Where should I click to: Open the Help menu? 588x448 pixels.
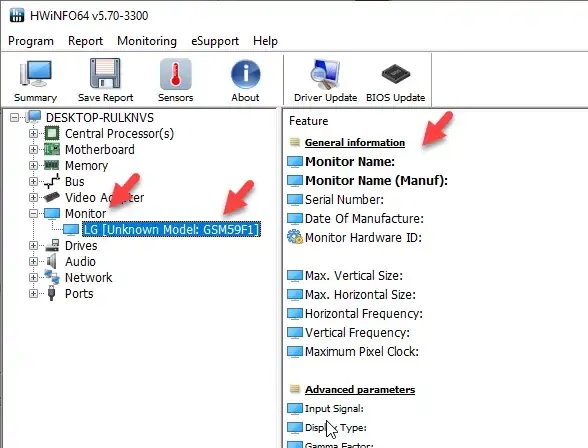265,41
